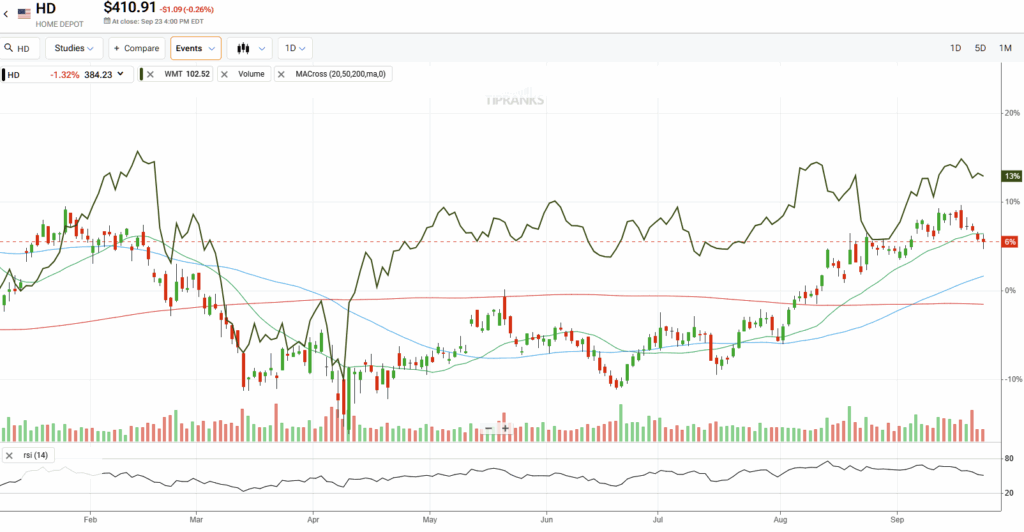Zoom out with the minus button
The width and height of the screenshot is (1024, 532).
[488, 429]
